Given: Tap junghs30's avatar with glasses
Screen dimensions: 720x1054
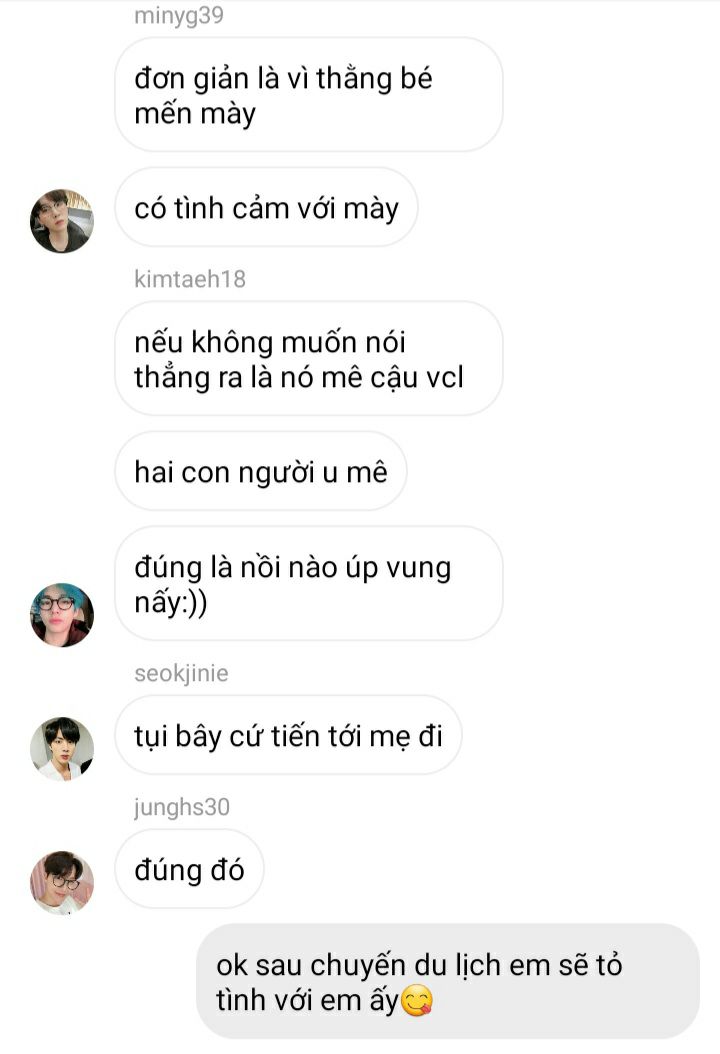Looking at the screenshot, I should [62, 883].
